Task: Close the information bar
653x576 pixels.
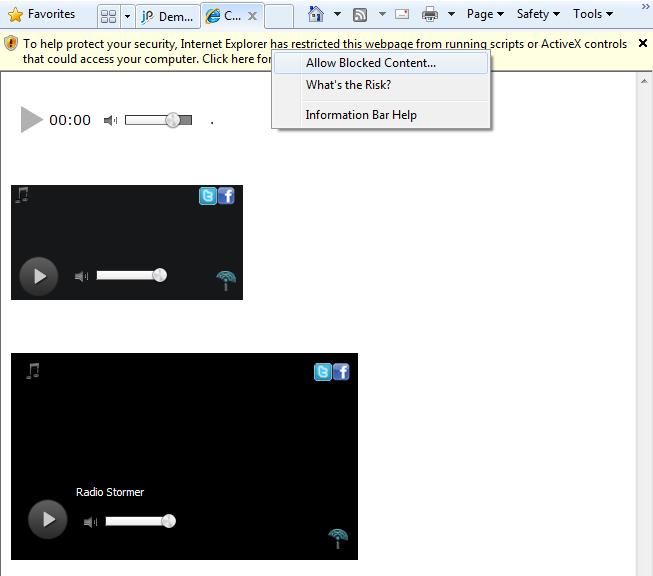Action: click(643, 43)
